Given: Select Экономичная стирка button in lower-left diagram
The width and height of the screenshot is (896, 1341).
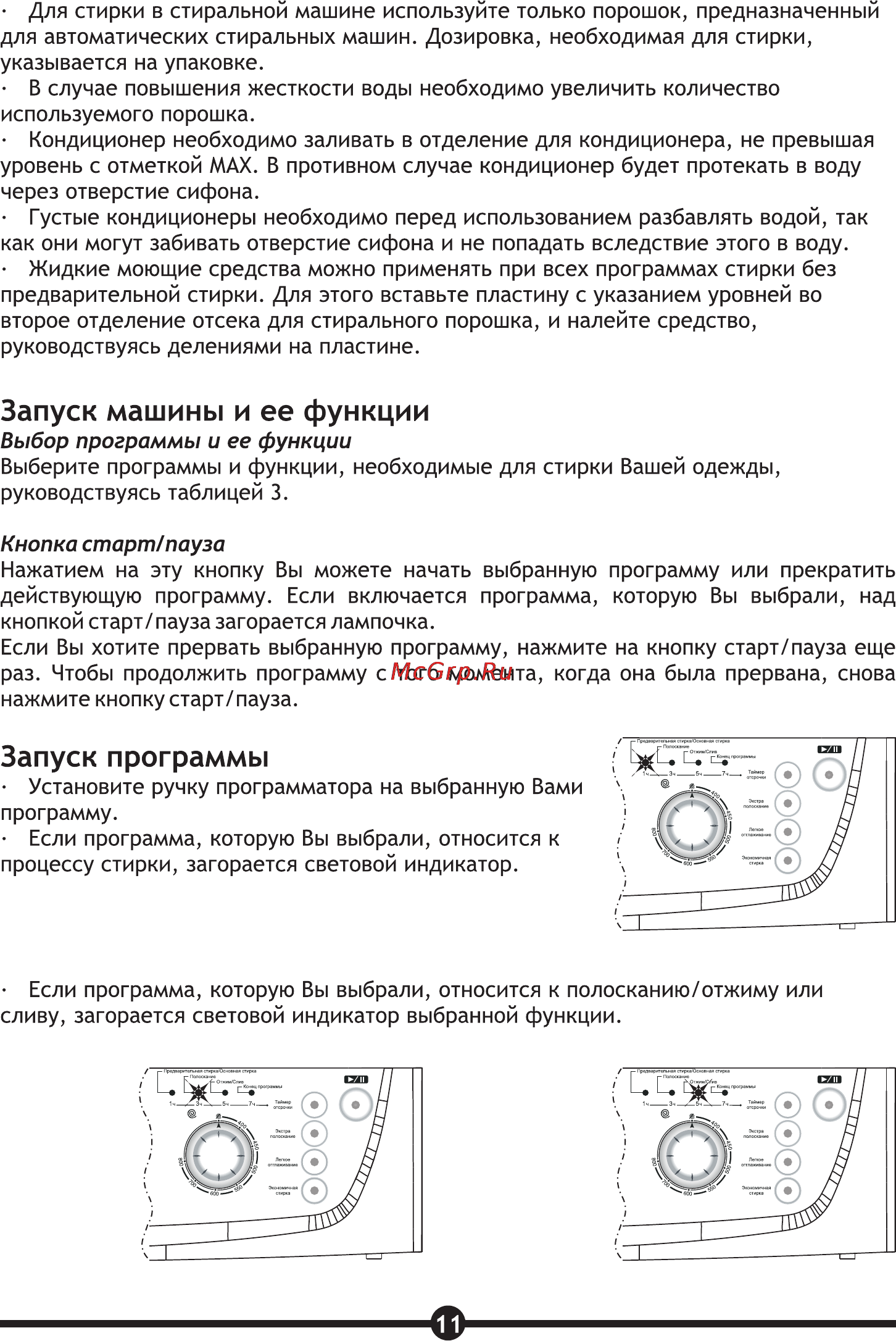Looking at the screenshot, I should coord(314,1190).
